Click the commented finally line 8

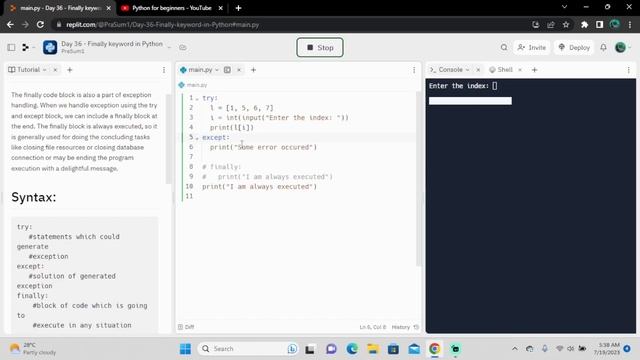tap(221, 167)
